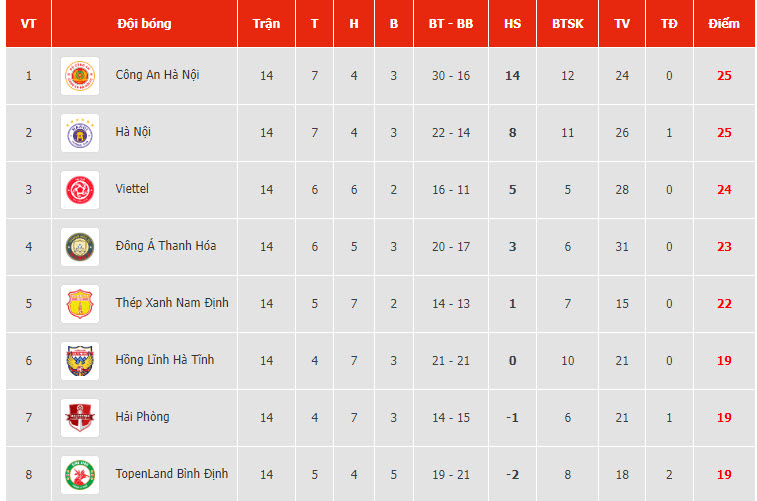757x501 pixels.
Task: Open the Công An Hà Nội team link
Action: click(157, 75)
